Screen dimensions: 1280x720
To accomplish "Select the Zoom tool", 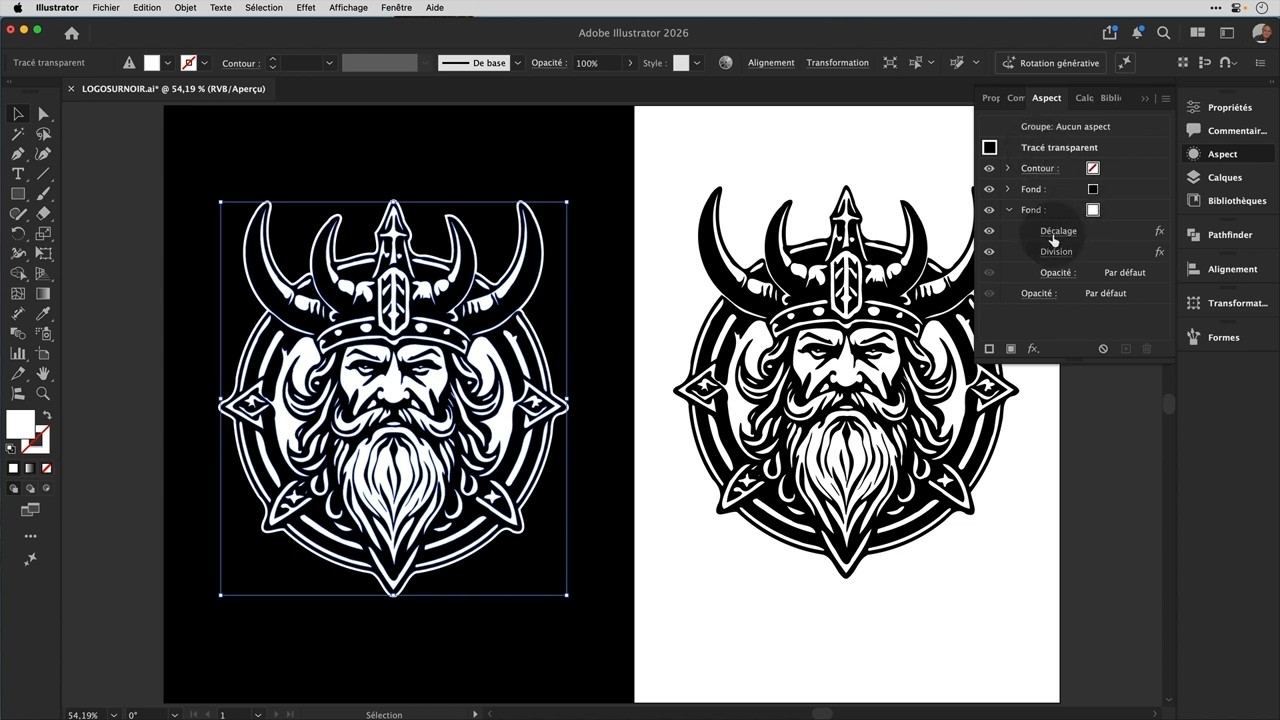I will [x=43, y=394].
